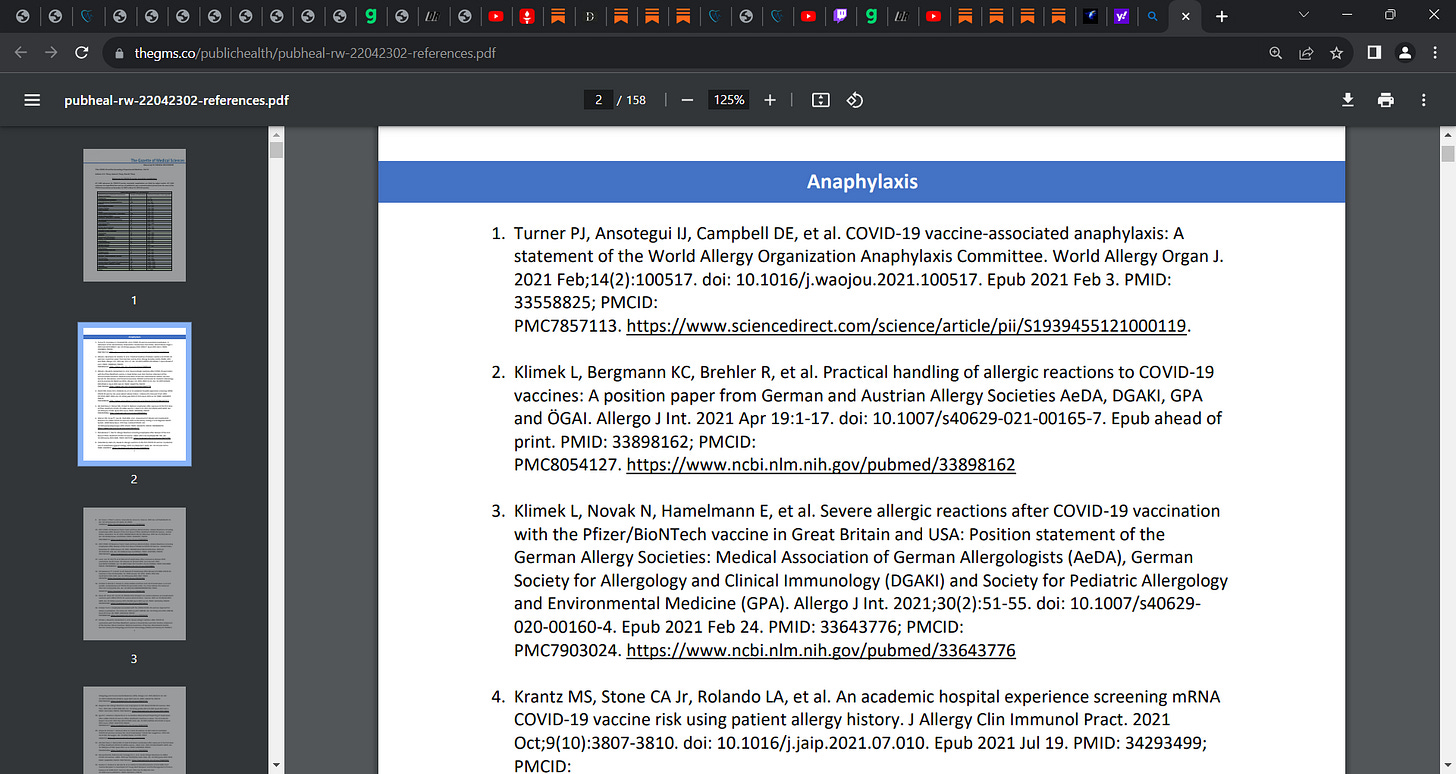
Task: Click the page number field showing 2
Action: pyautogui.click(x=598, y=100)
